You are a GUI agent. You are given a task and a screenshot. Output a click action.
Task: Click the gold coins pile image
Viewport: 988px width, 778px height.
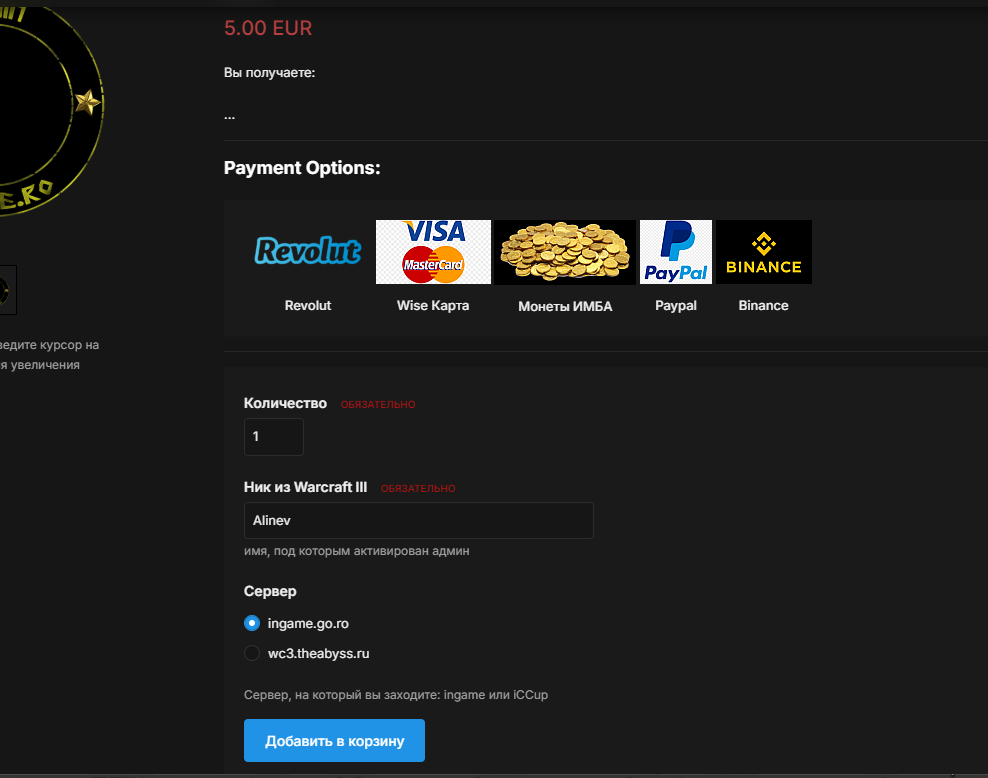[x=565, y=252]
